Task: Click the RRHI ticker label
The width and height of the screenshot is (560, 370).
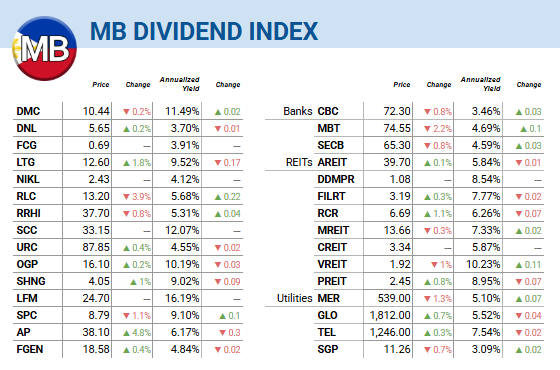Action: click(x=29, y=214)
